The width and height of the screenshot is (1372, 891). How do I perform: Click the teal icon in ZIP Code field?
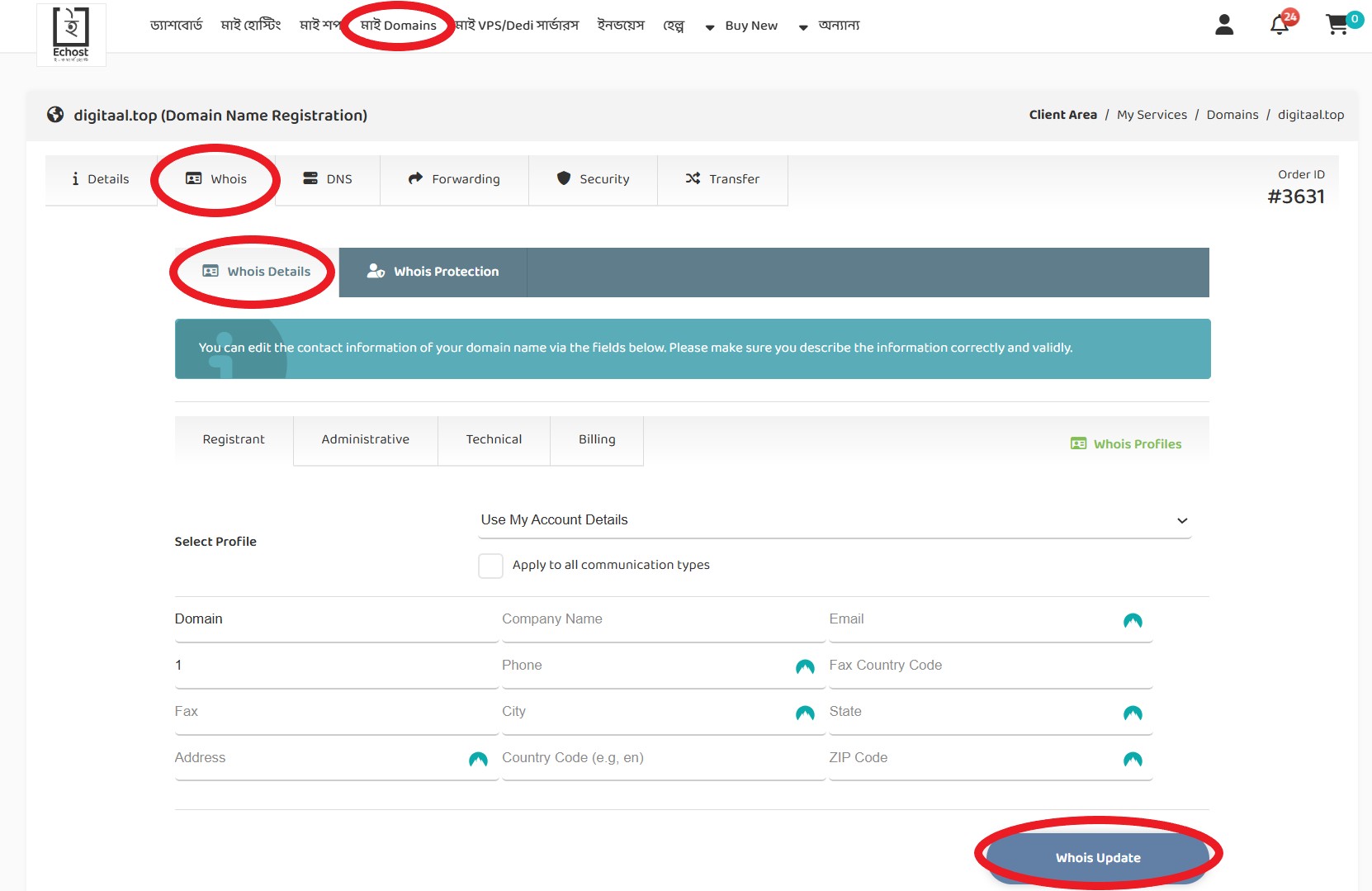1133,760
